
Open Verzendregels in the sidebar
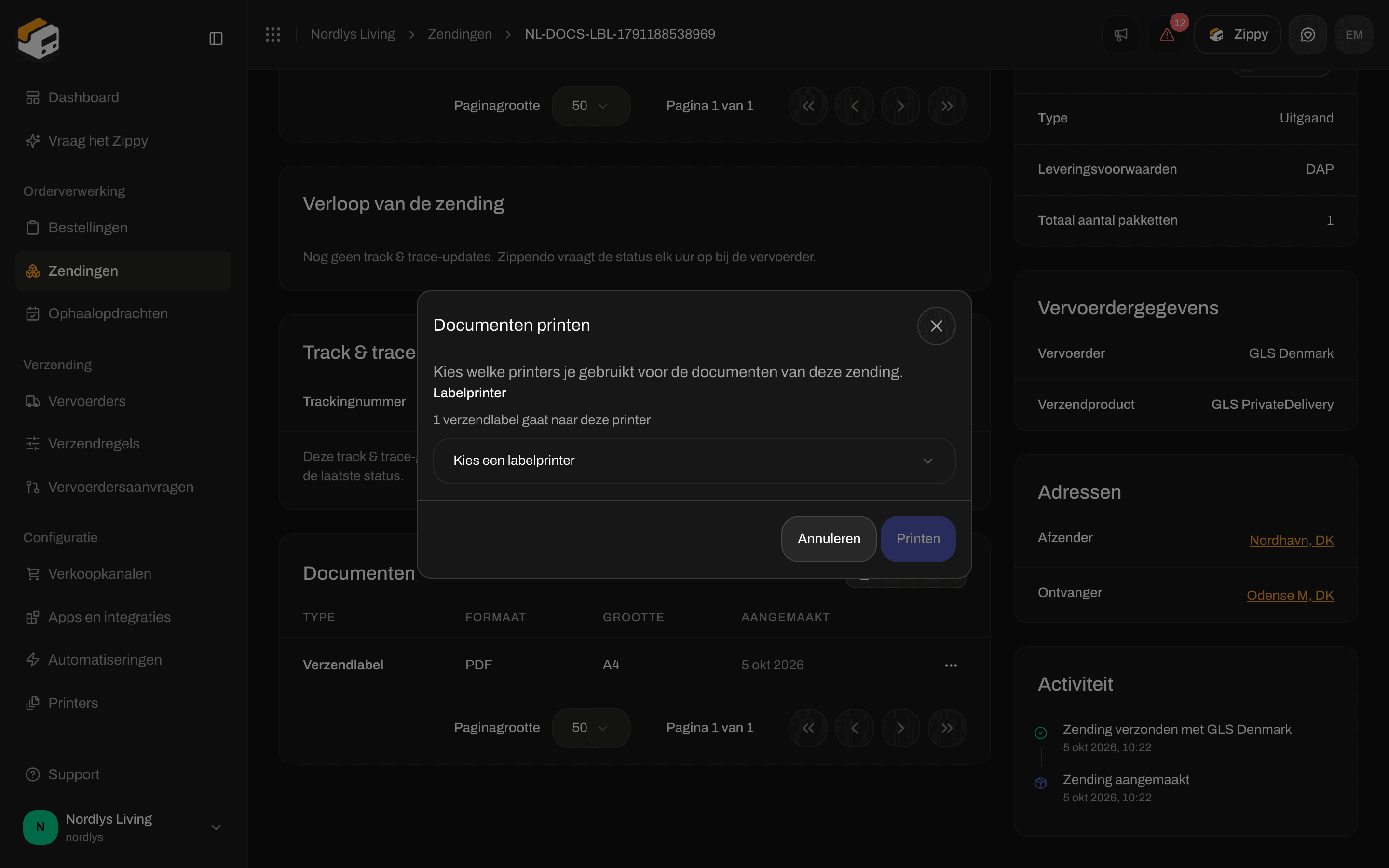tap(123, 444)
